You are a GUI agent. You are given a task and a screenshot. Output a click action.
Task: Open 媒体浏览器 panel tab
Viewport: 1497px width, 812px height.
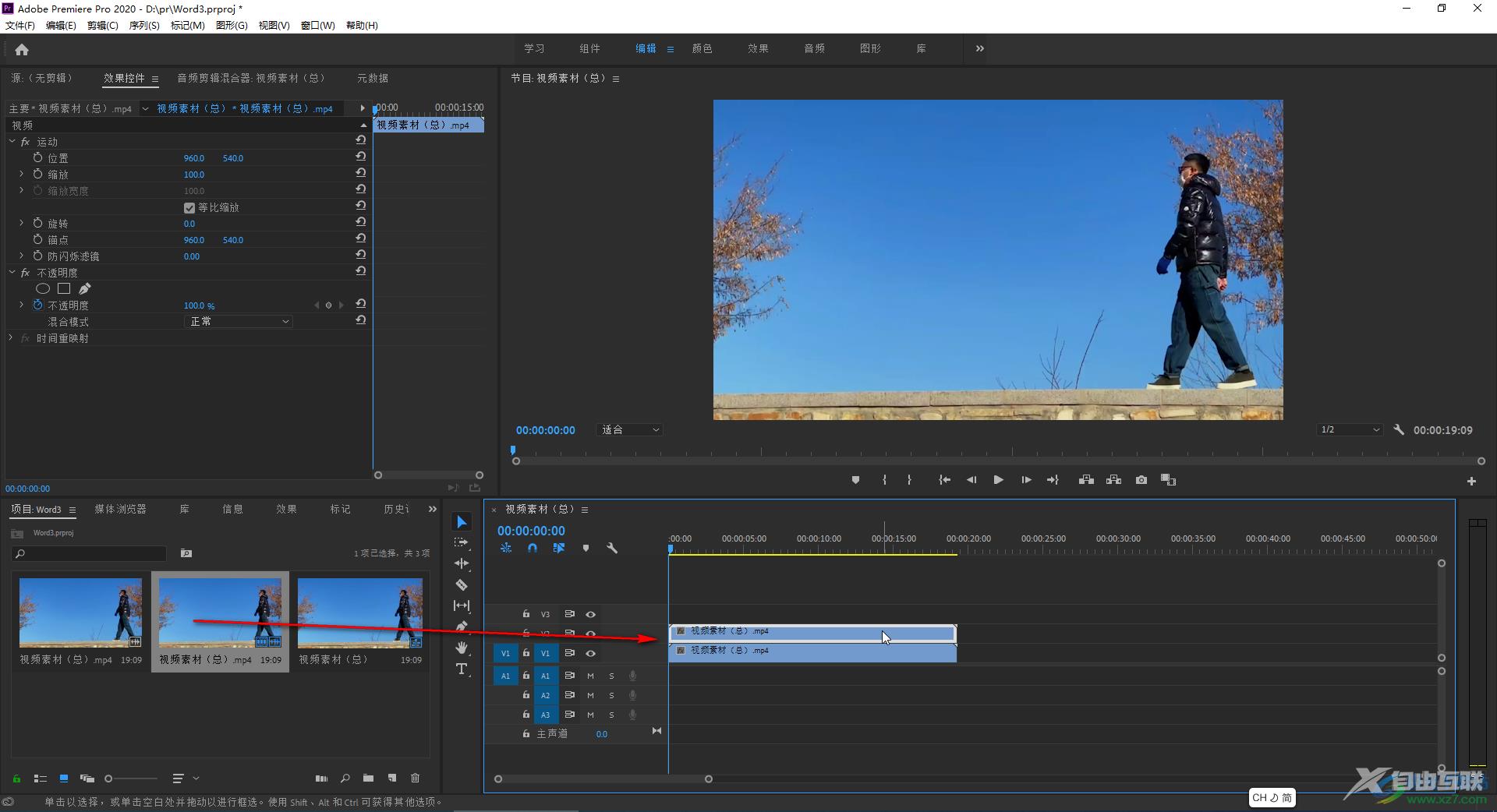point(120,509)
